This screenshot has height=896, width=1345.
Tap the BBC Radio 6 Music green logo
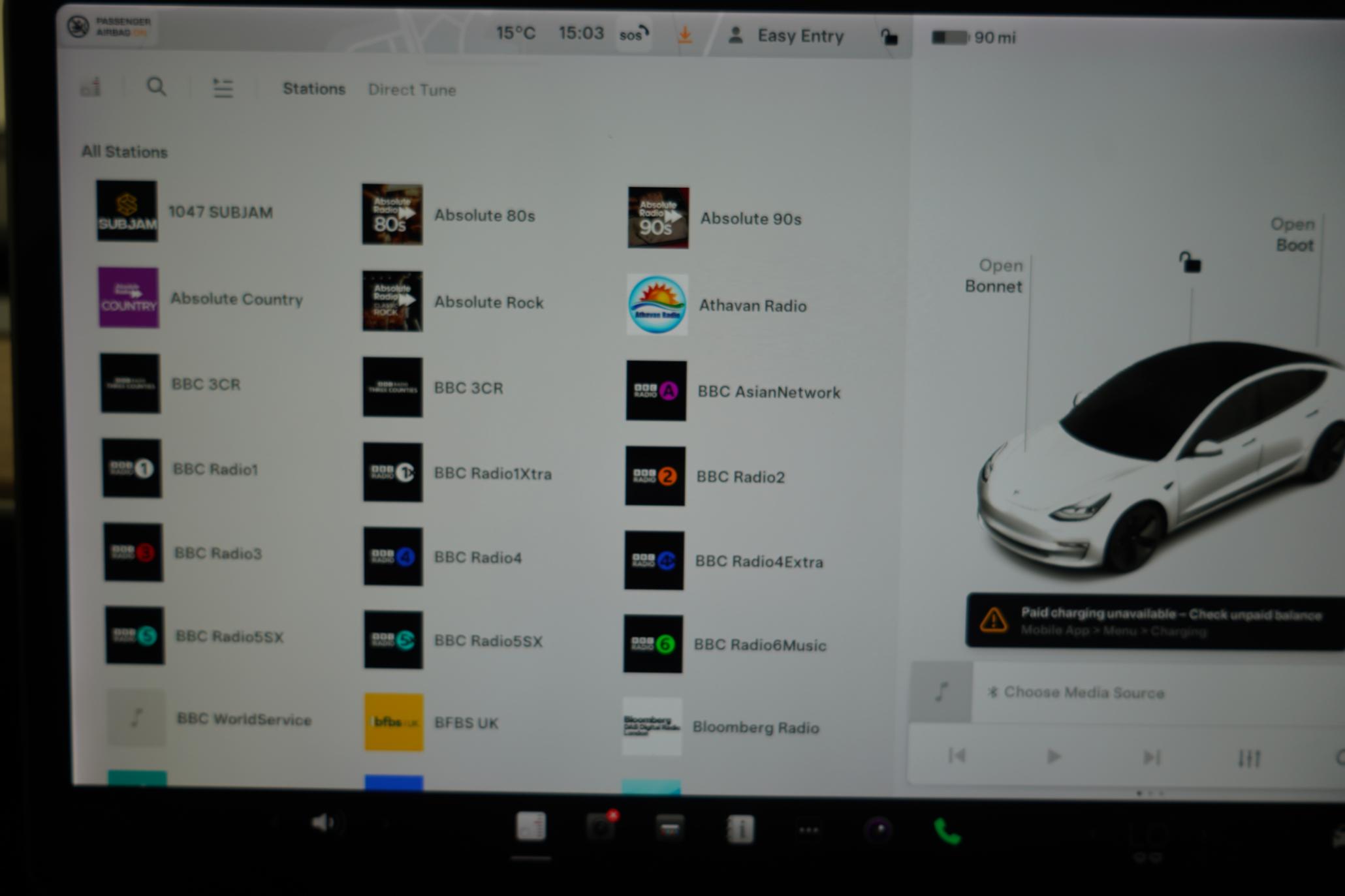pyautogui.click(x=653, y=643)
